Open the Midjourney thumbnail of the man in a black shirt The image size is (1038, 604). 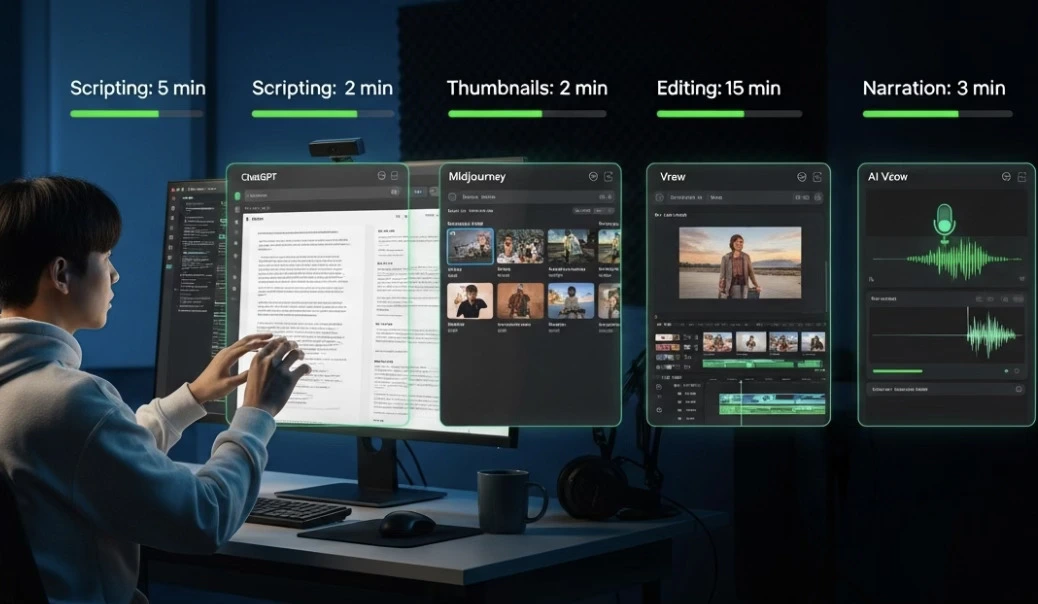coord(470,301)
